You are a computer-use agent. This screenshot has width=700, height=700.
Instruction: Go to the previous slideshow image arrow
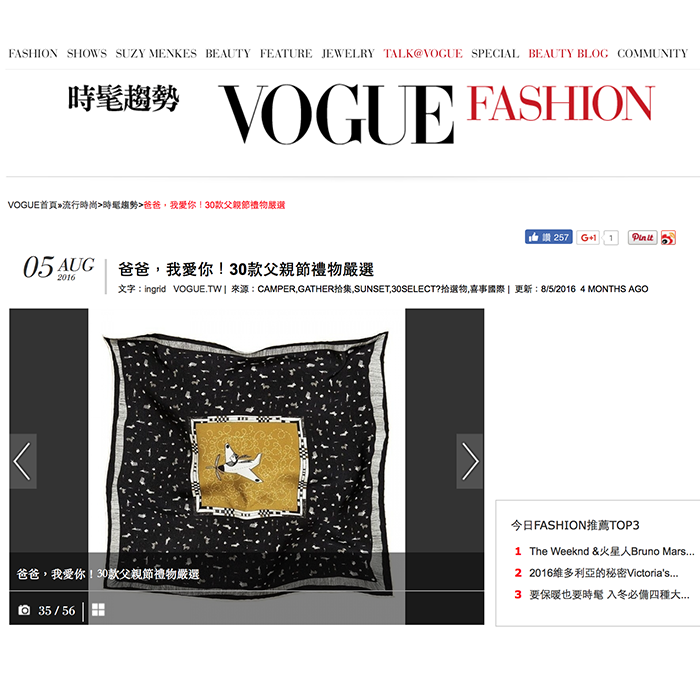[23, 461]
